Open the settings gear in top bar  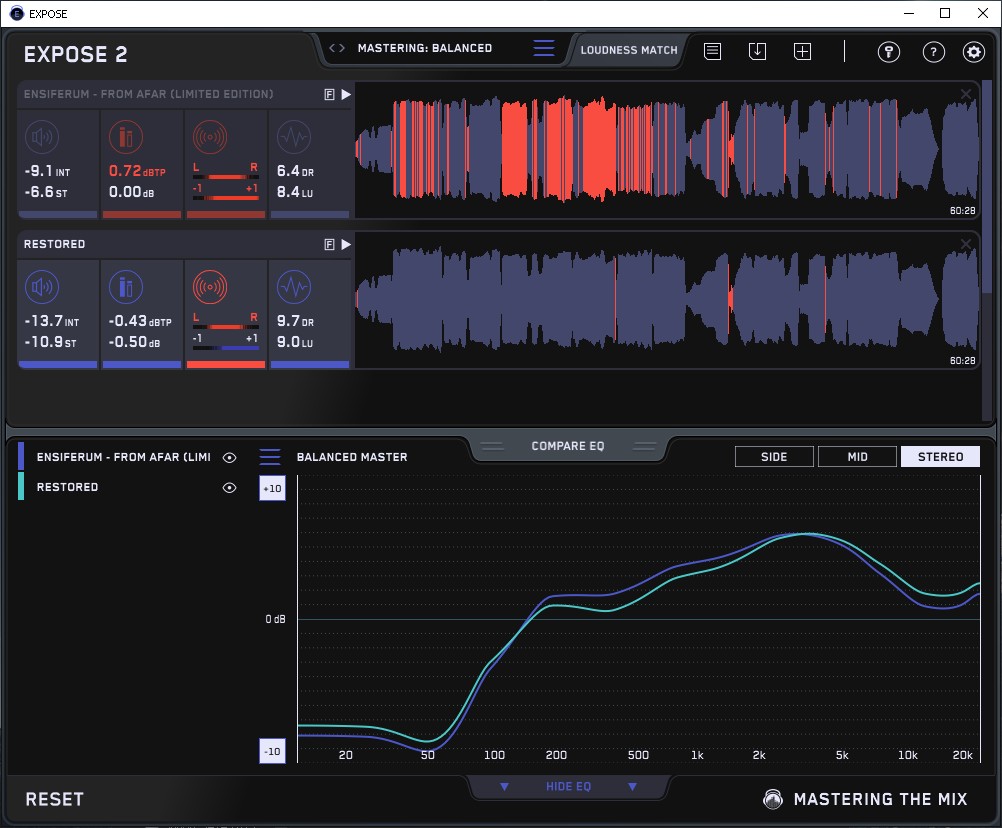[973, 52]
